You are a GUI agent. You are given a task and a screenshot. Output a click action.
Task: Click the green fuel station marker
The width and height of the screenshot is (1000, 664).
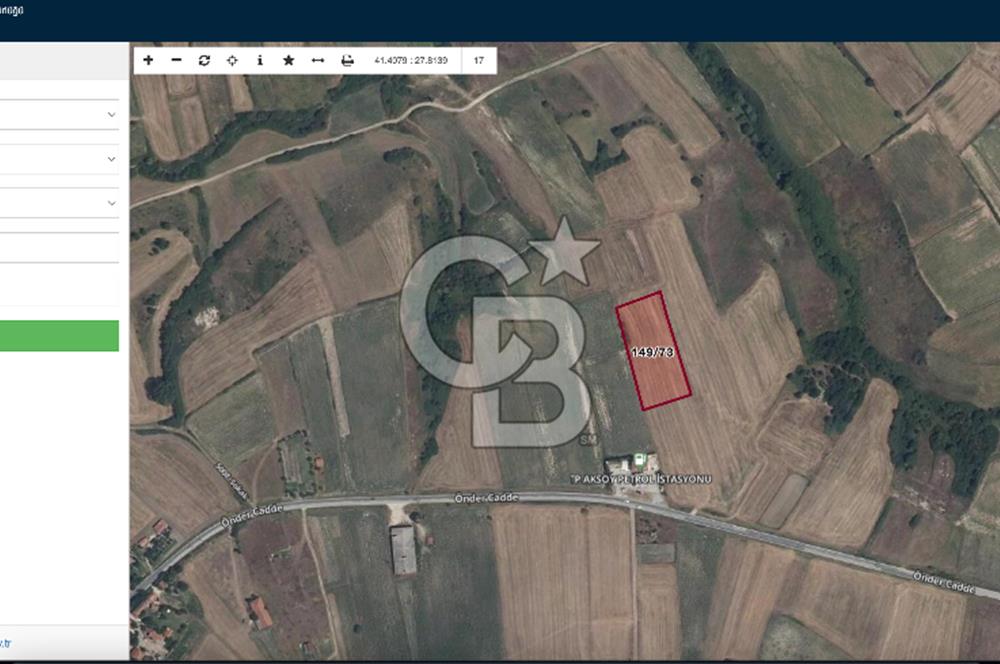click(x=639, y=462)
